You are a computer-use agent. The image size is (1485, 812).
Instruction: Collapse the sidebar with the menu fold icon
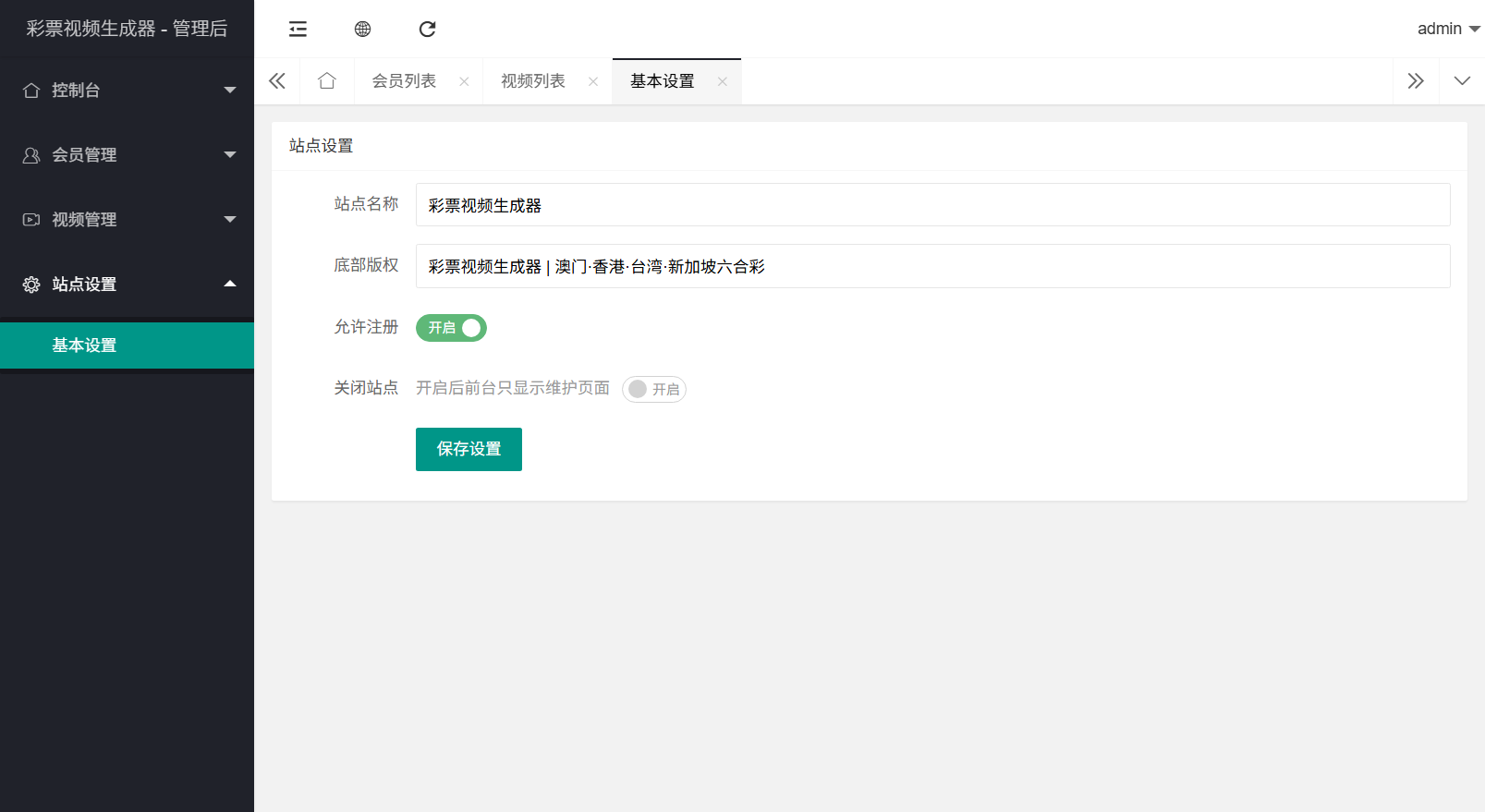pyautogui.click(x=298, y=30)
